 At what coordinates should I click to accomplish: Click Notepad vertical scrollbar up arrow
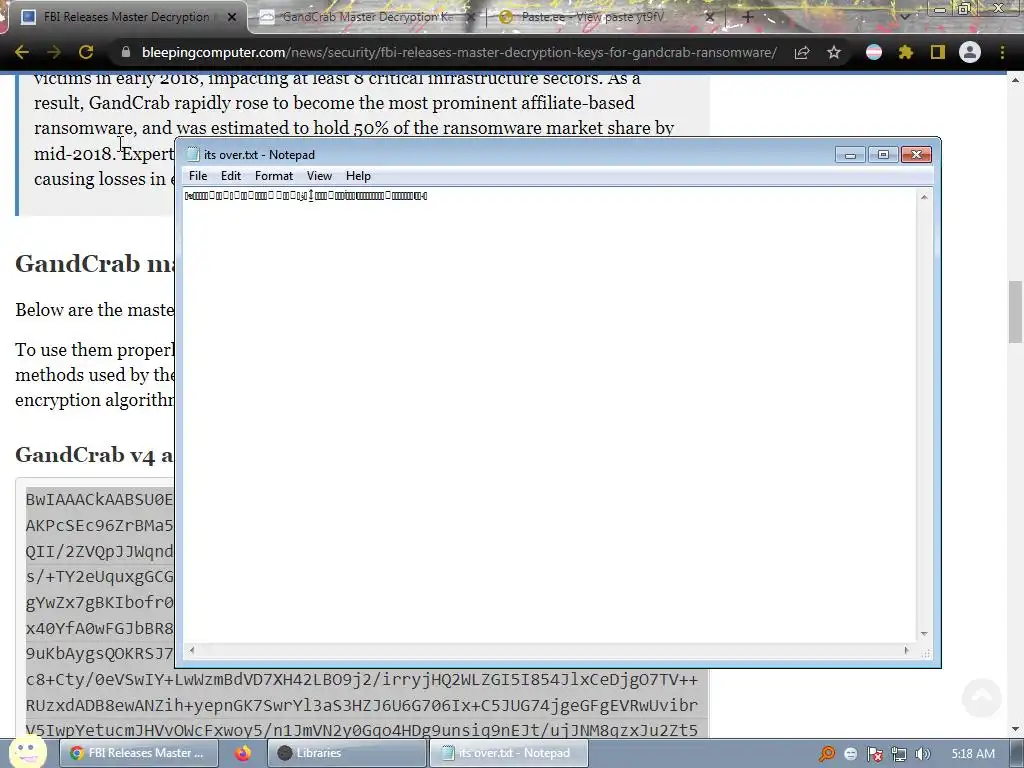pos(924,197)
